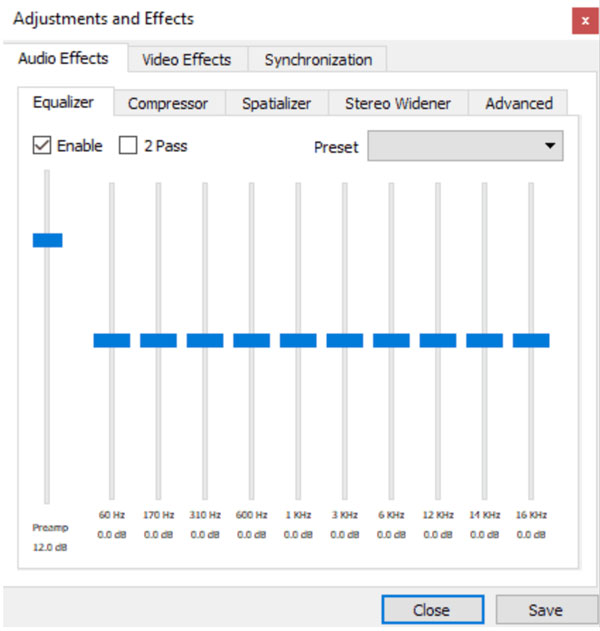Viewport: 600px width, 631px height.
Task: Click the 600 Hz band slider handle
Action: pos(252,340)
